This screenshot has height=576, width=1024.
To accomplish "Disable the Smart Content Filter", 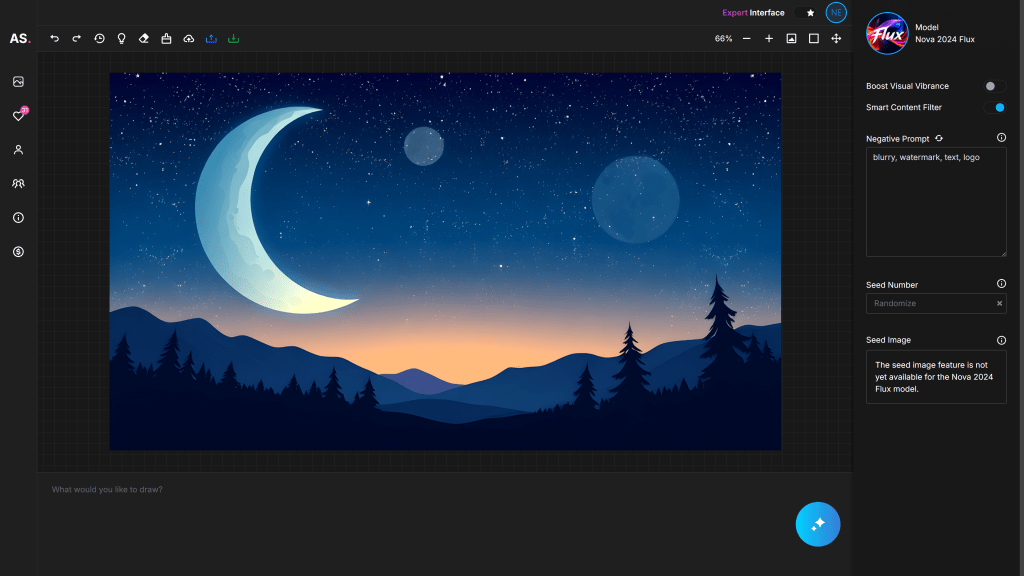I will click(x=995, y=107).
